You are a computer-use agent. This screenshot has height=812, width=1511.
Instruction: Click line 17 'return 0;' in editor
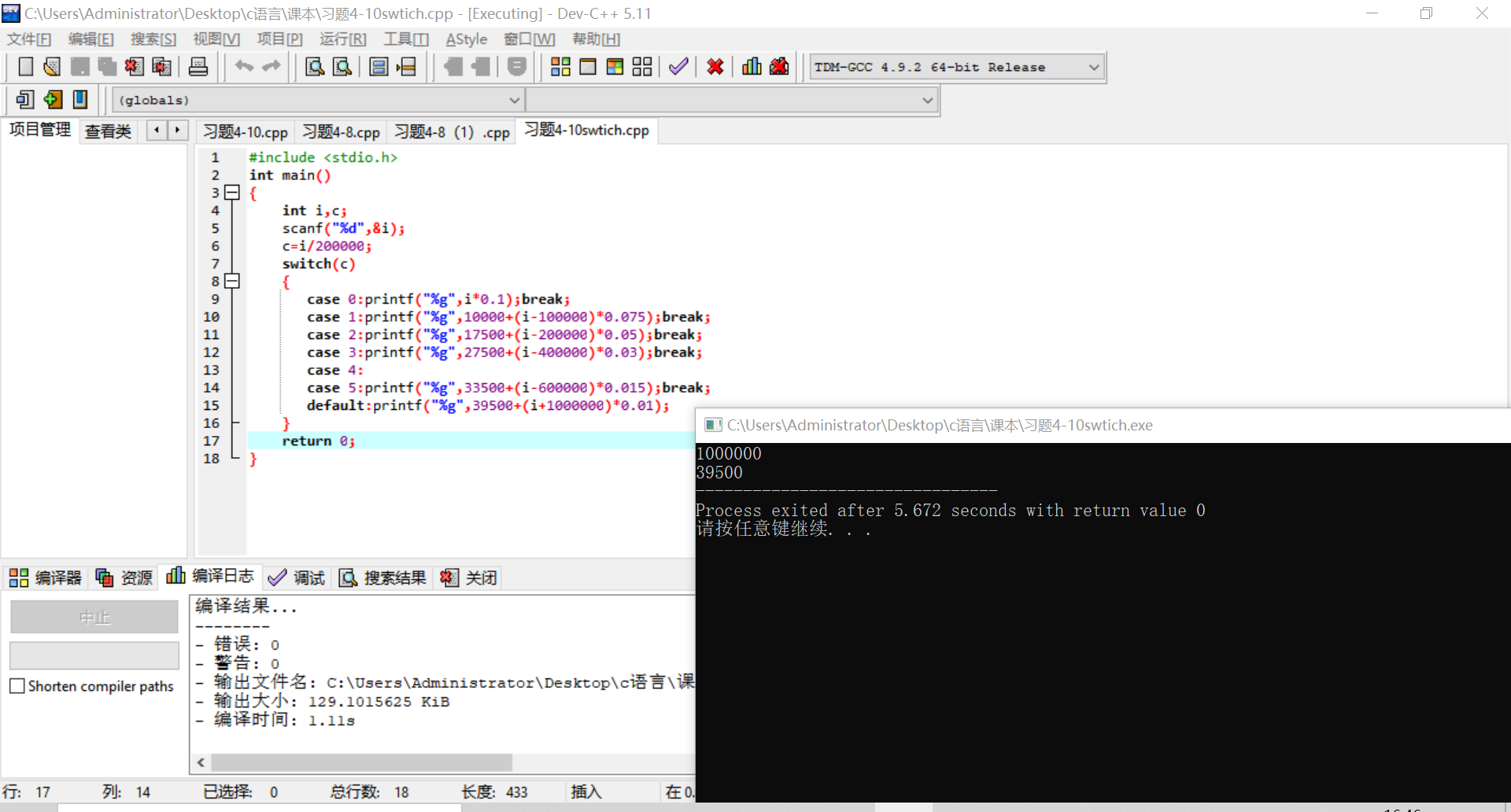(318, 441)
